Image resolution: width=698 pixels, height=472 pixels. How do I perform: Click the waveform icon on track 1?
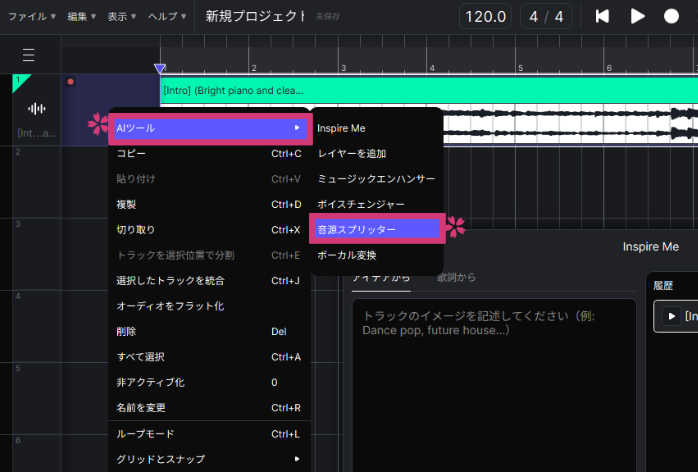coord(37,109)
